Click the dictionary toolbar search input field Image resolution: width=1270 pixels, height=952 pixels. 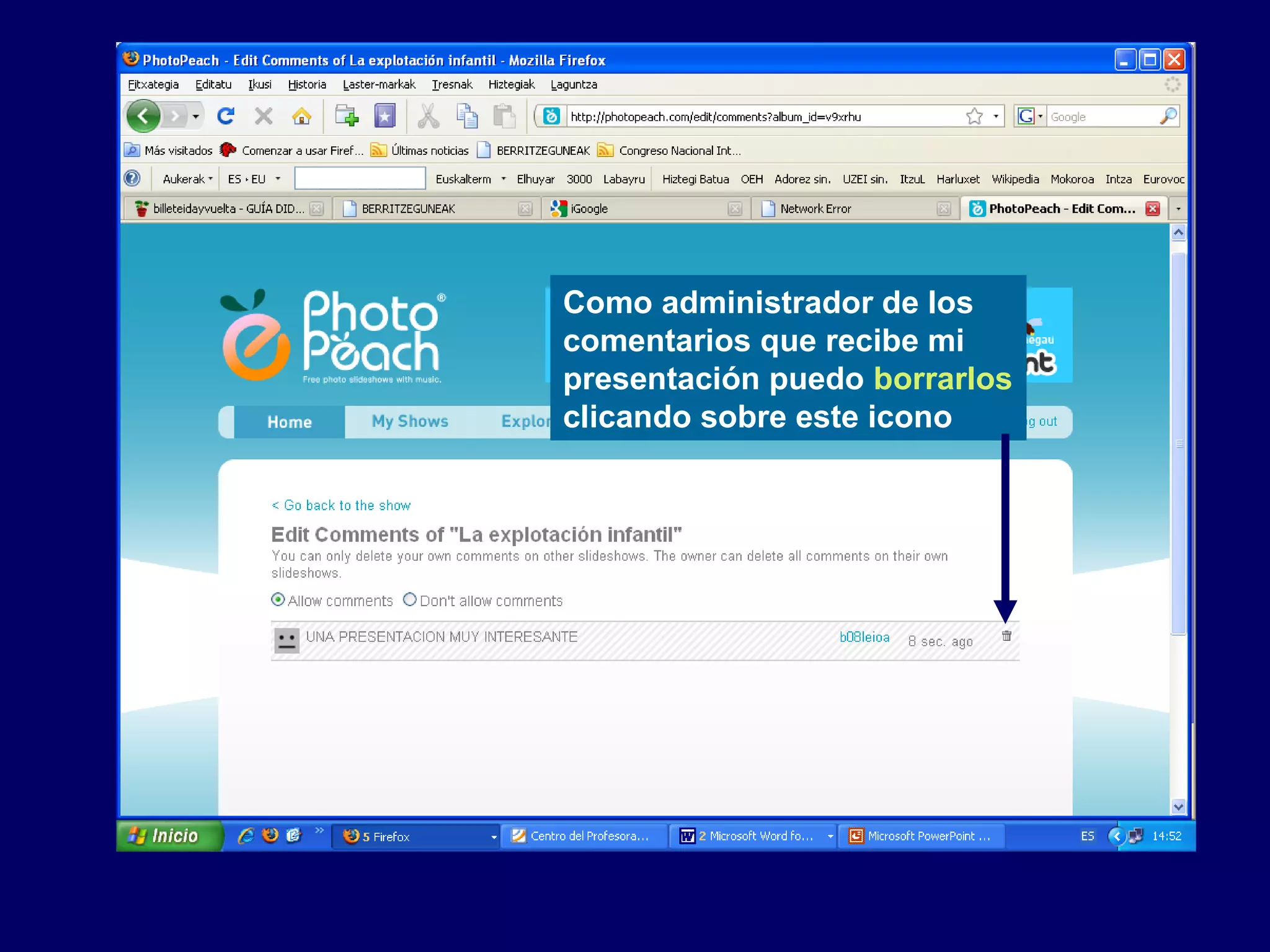click(360, 178)
